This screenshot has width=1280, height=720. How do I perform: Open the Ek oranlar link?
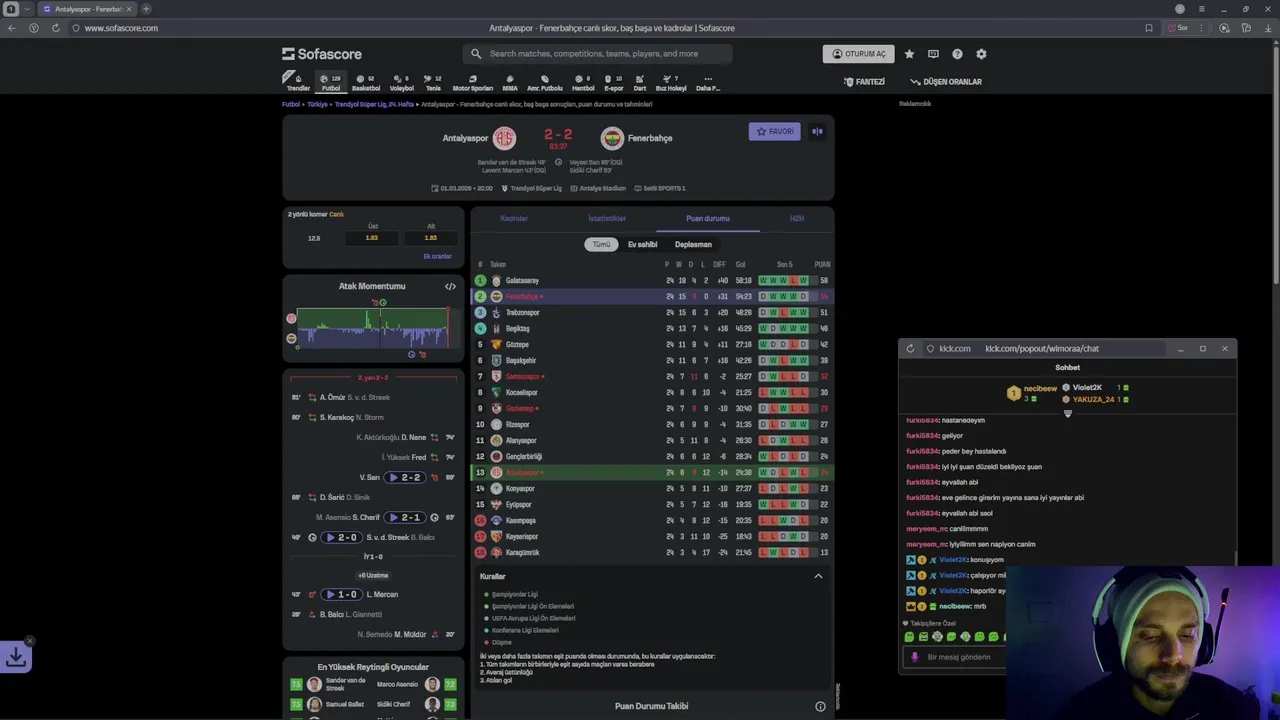point(437,256)
